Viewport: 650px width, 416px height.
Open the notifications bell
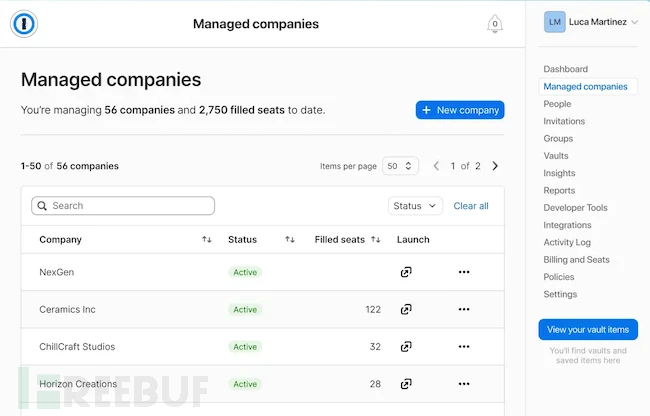point(494,24)
